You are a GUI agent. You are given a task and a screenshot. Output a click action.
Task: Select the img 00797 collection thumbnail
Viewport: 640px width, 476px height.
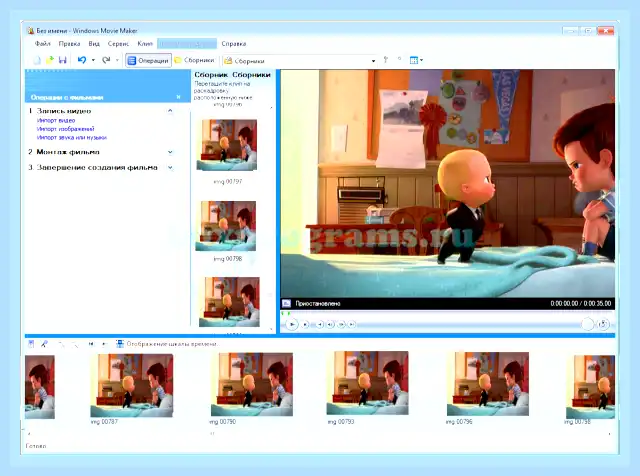click(227, 145)
